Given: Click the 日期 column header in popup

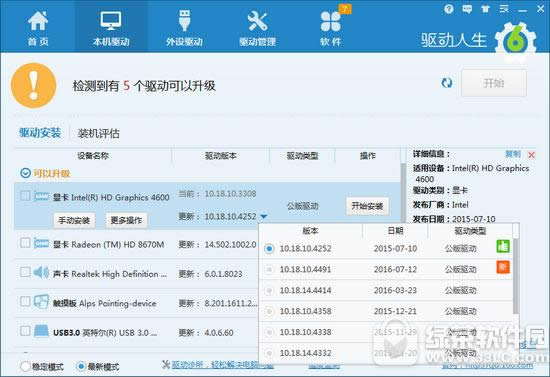Looking at the screenshot, I should [x=395, y=230].
